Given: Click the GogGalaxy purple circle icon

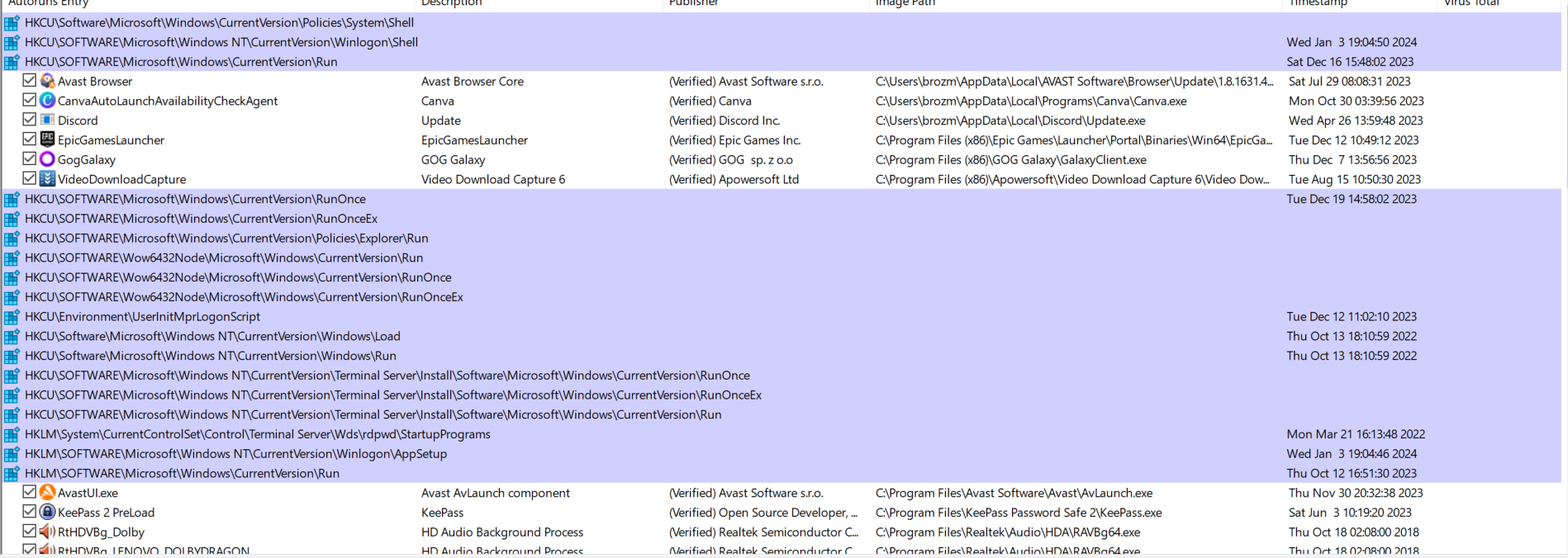Looking at the screenshot, I should (x=47, y=159).
